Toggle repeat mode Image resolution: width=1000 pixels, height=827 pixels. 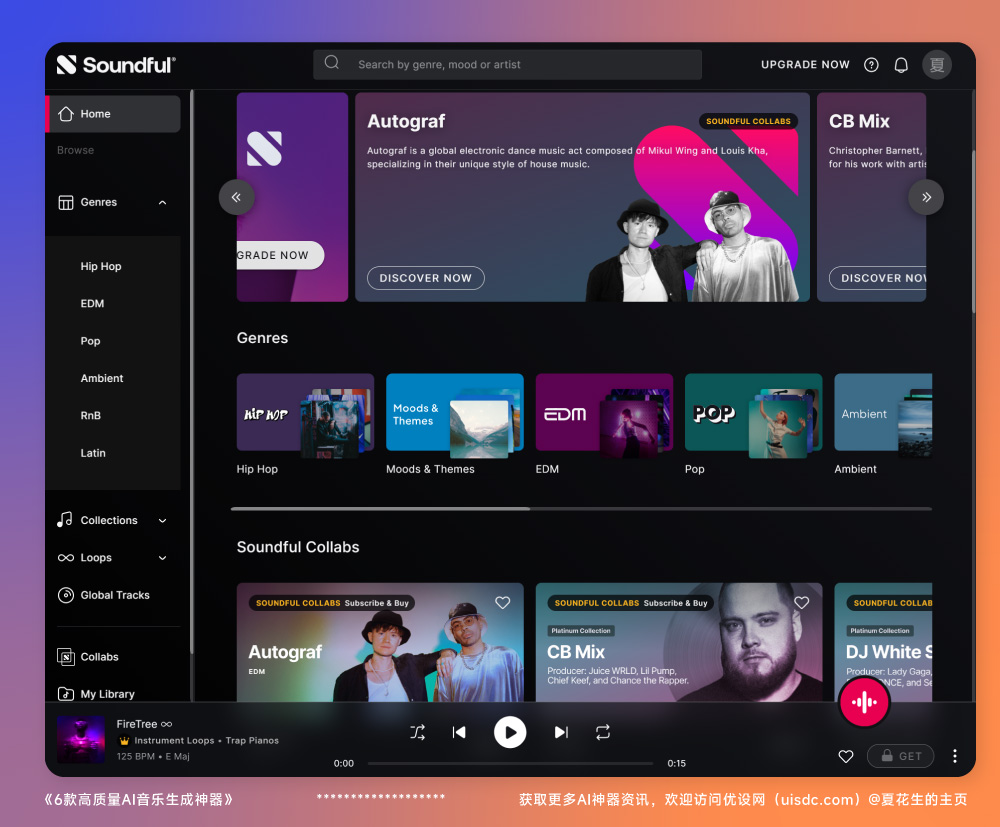point(603,733)
